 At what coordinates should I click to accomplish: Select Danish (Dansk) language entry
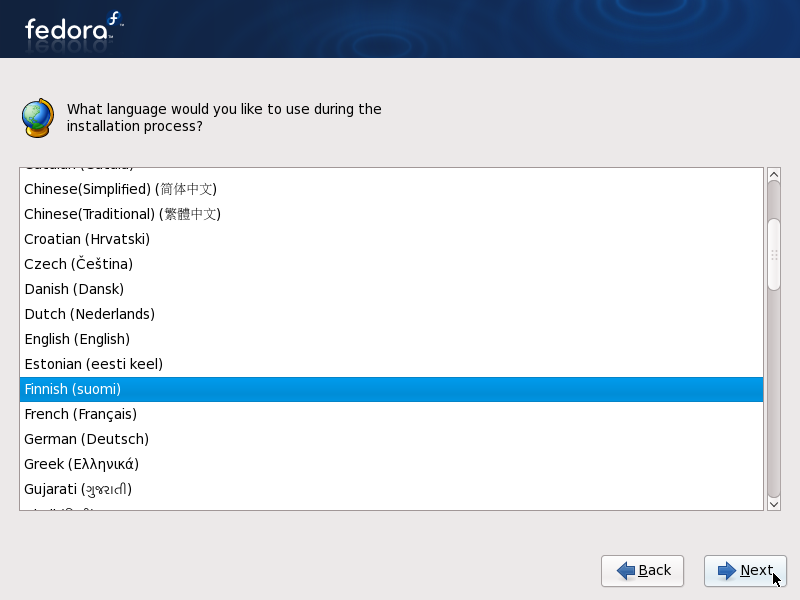pyautogui.click(x=74, y=289)
